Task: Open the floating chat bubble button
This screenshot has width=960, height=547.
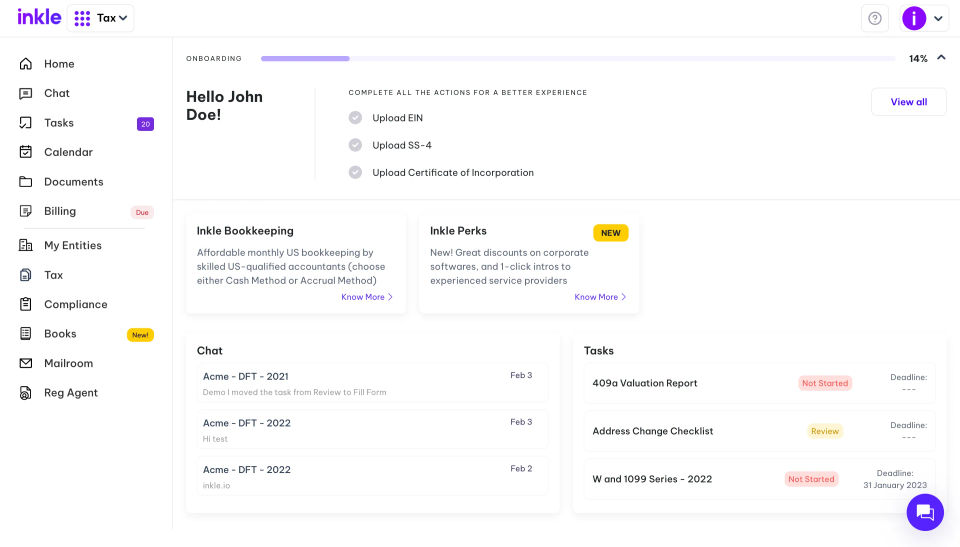Action: pos(924,512)
